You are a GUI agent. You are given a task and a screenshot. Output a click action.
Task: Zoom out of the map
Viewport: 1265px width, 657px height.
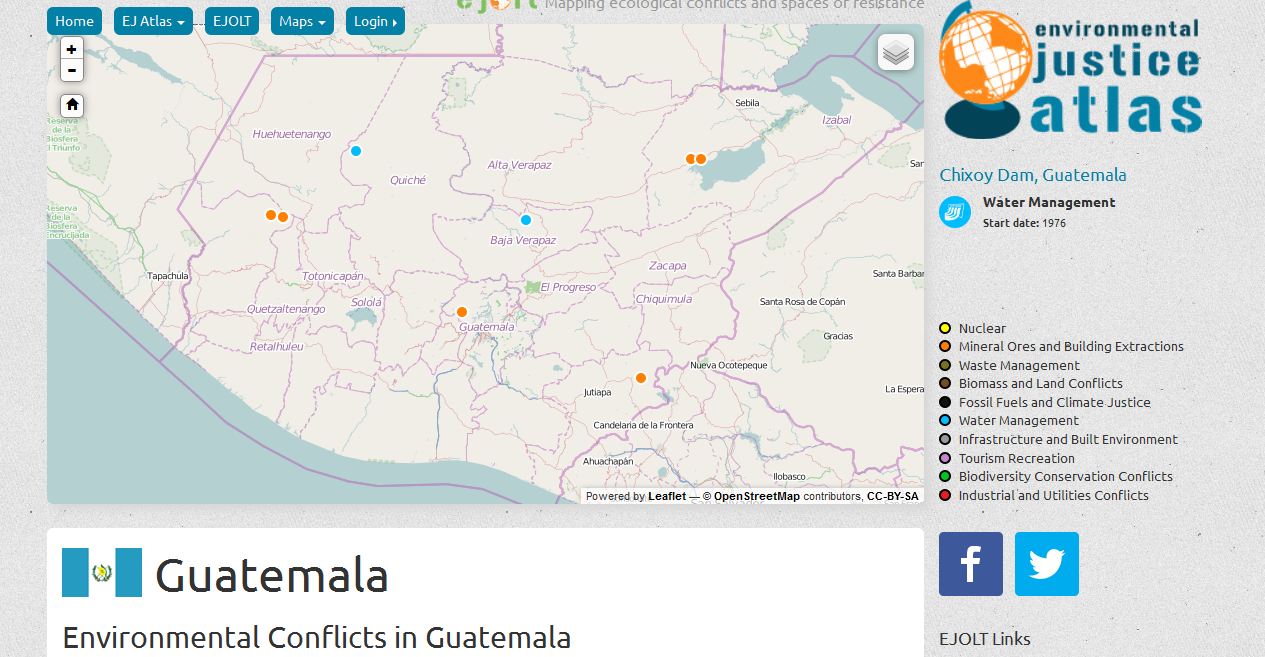coord(71,70)
